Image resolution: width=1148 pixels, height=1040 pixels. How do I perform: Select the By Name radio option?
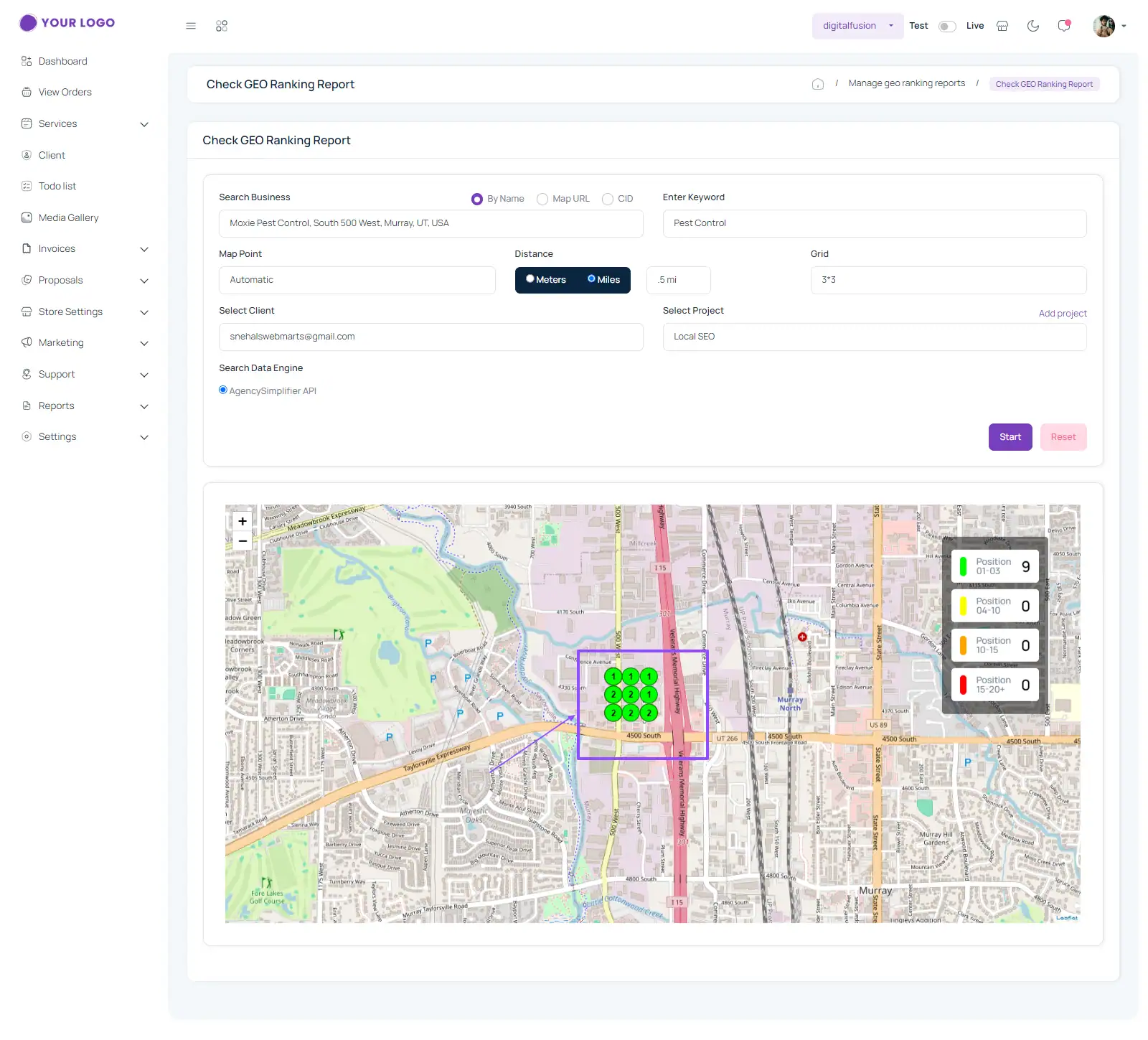(x=477, y=200)
